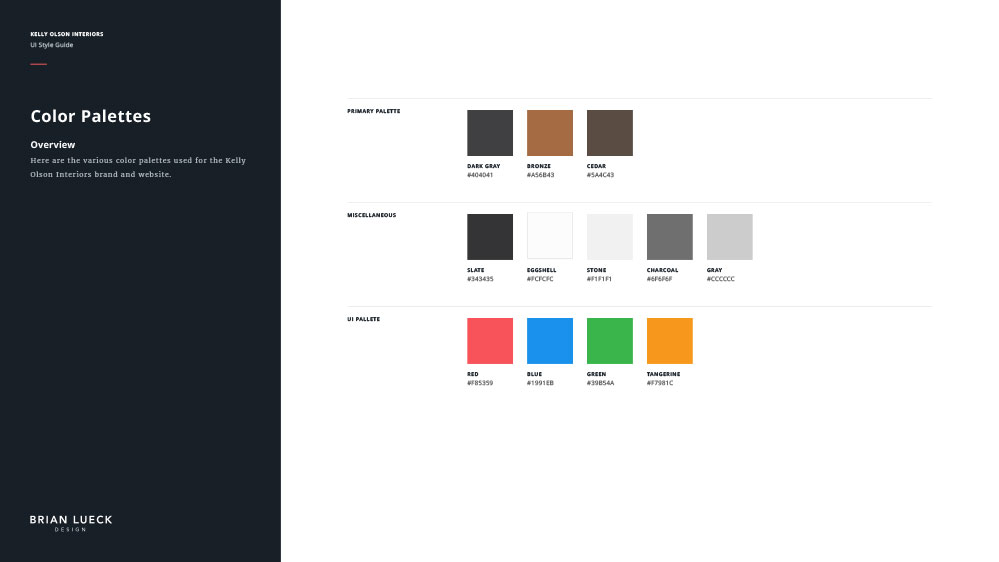The width and height of the screenshot is (999, 562).
Task: Choose the Charcoal swatch
Action: click(x=670, y=236)
